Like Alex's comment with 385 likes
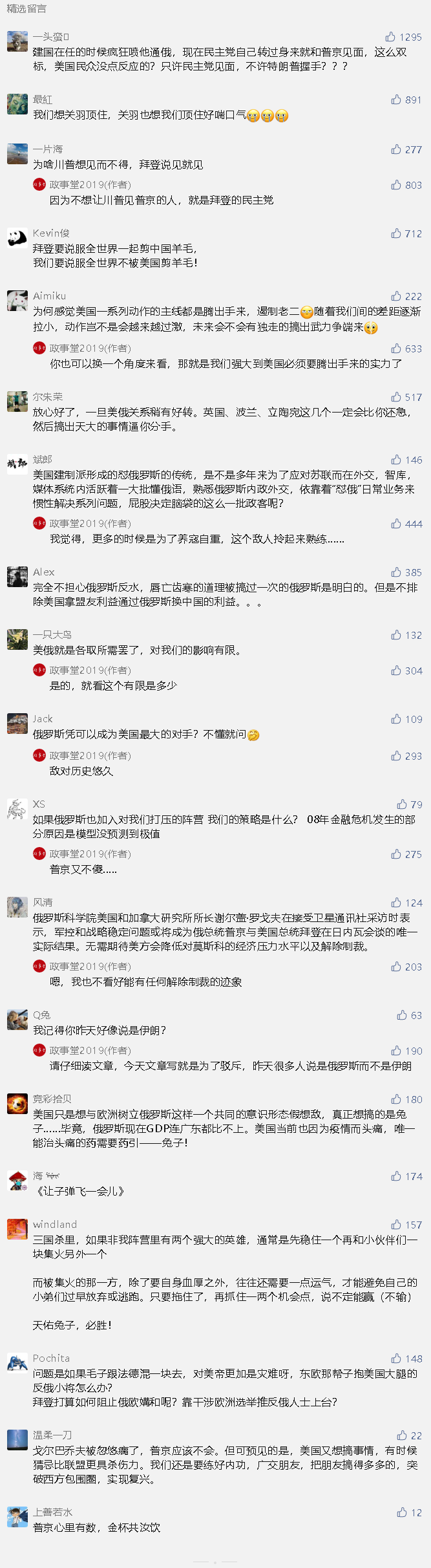The width and height of the screenshot is (431, 1568). (x=396, y=572)
